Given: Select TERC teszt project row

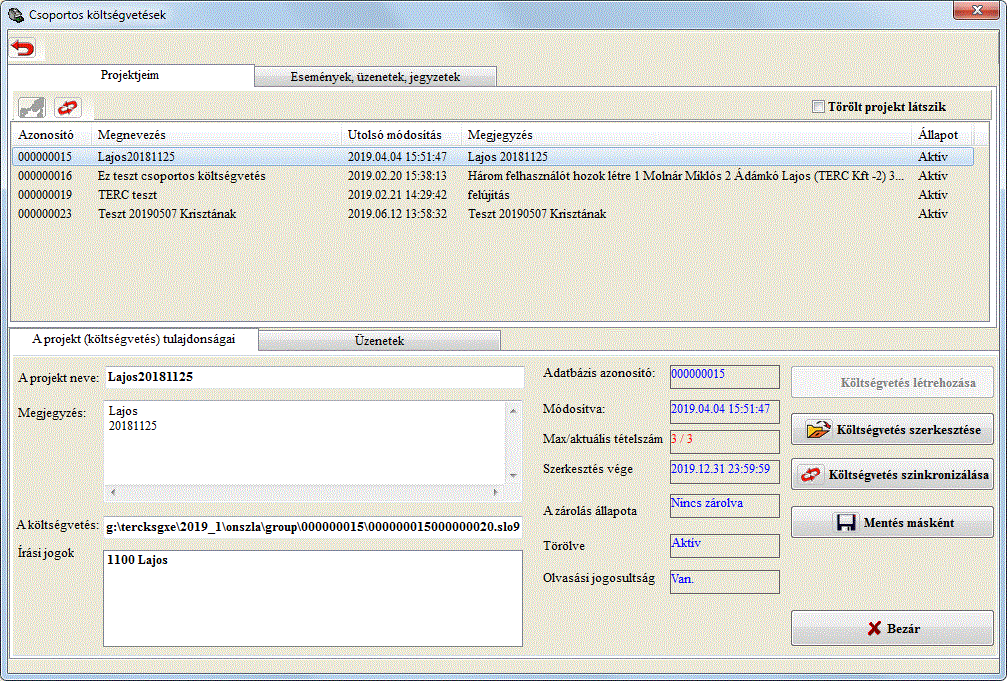Looking at the screenshot, I should [x=127, y=195].
